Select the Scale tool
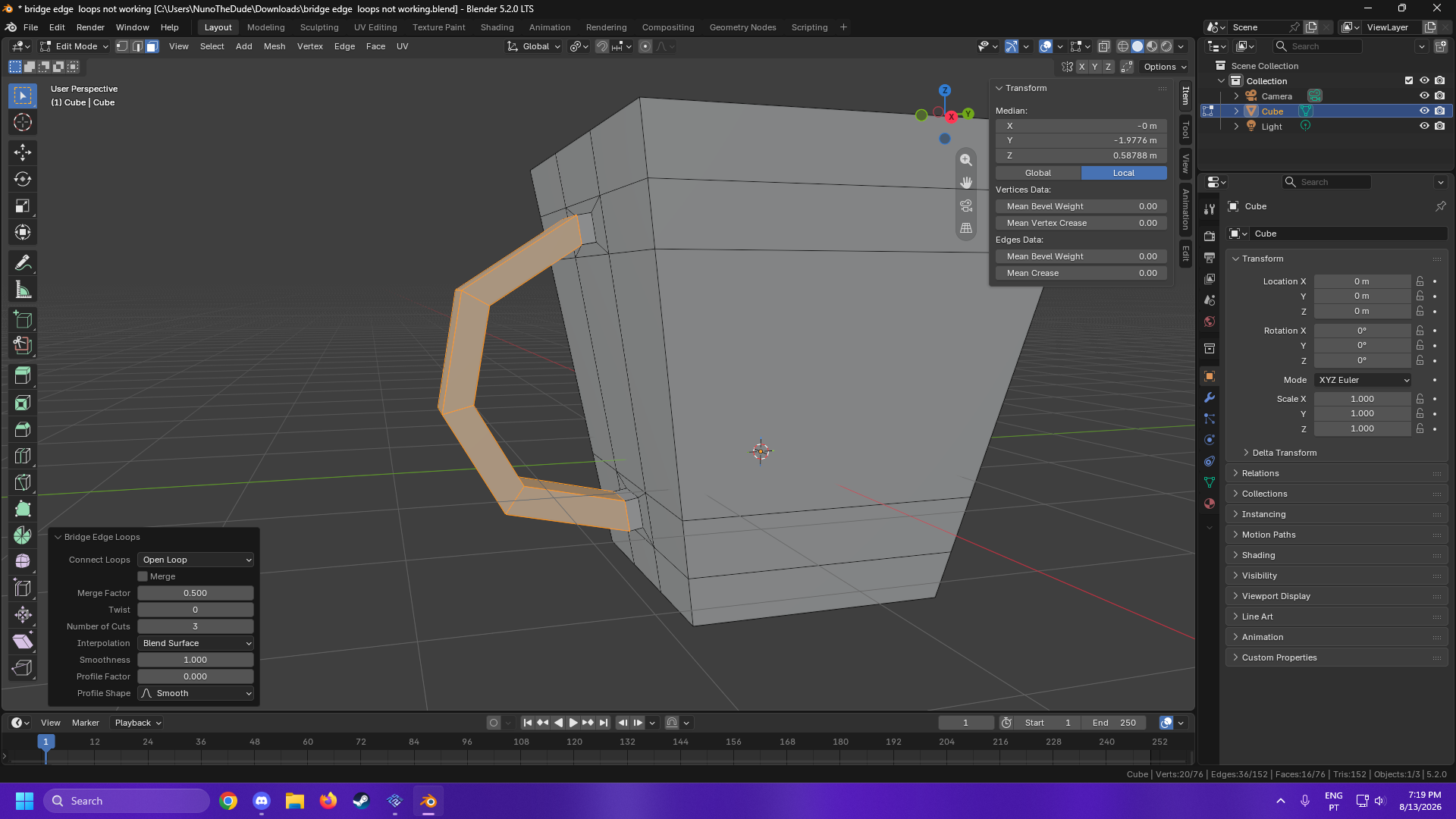Viewport: 1456px width, 819px height. click(x=23, y=206)
